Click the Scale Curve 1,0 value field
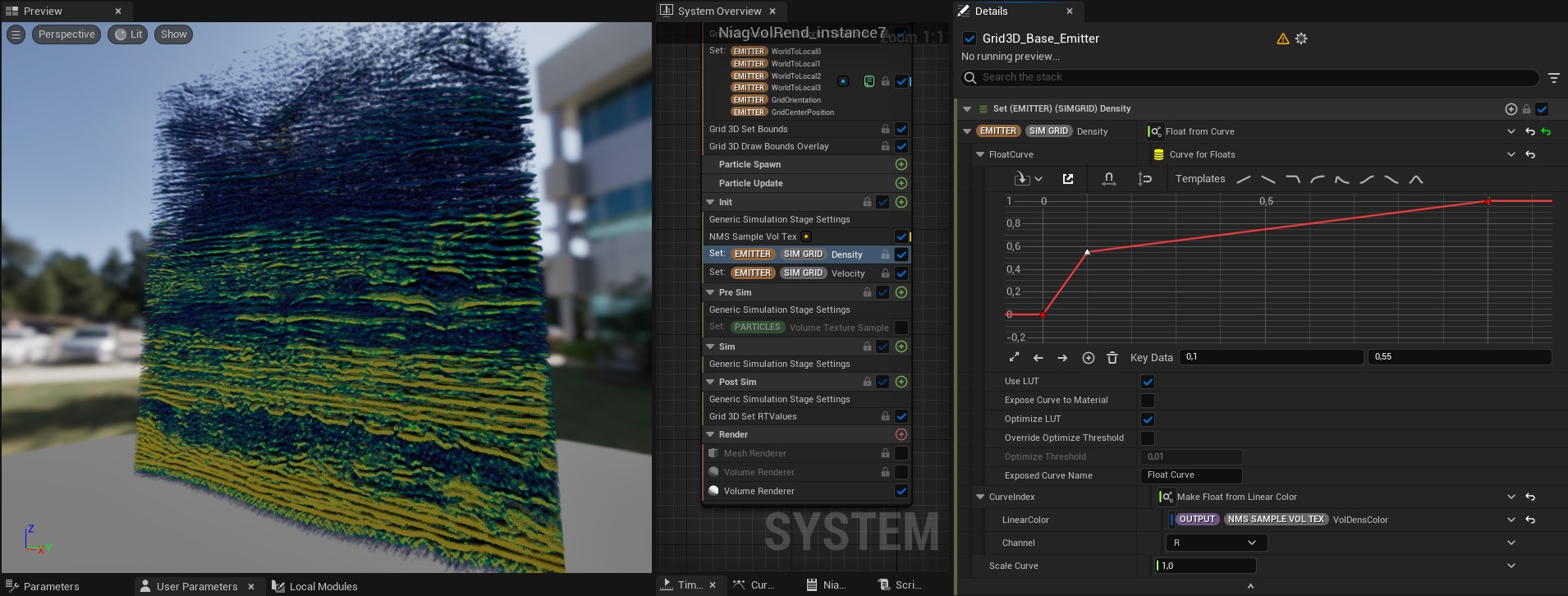 [x=1205, y=566]
